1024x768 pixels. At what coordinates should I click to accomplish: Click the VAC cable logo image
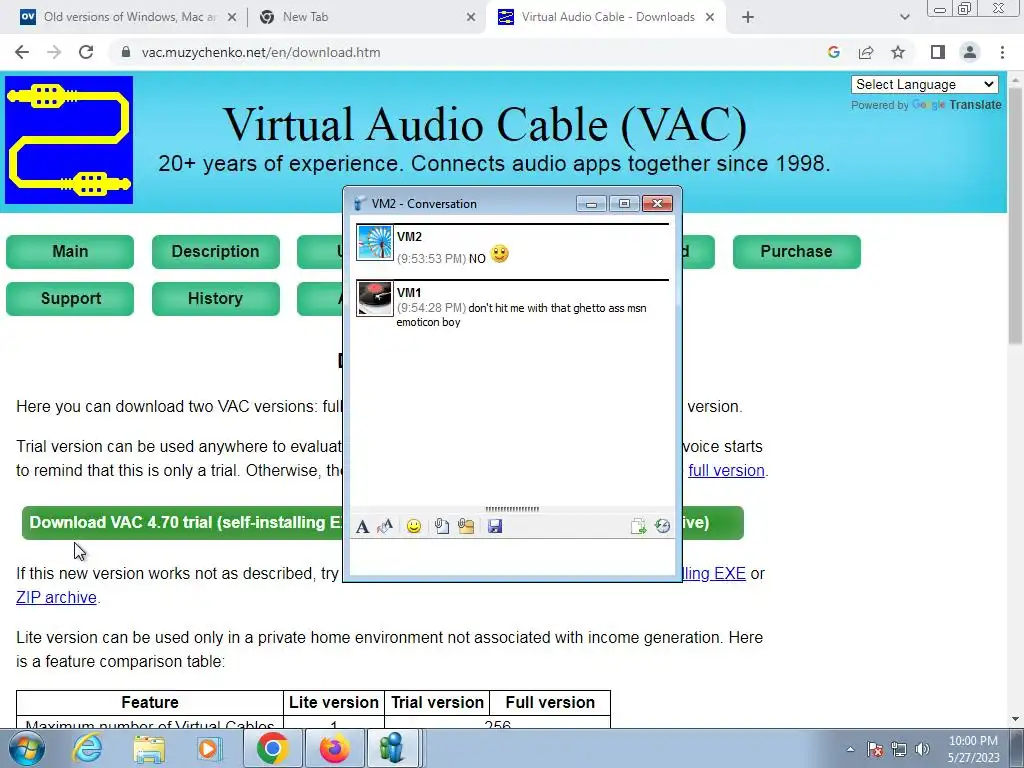click(x=69, y=140)
